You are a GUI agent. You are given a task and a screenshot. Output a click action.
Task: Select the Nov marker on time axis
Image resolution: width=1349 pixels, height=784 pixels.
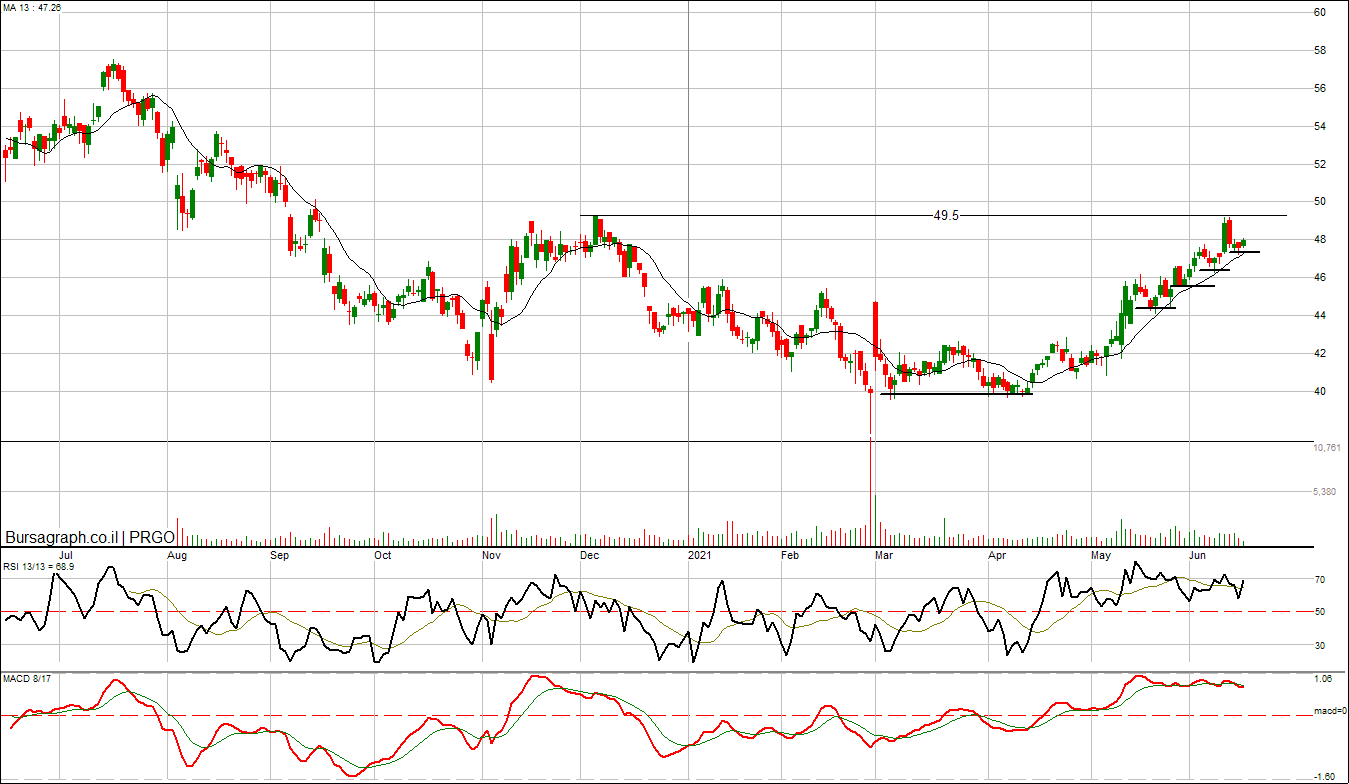point(490,554)
